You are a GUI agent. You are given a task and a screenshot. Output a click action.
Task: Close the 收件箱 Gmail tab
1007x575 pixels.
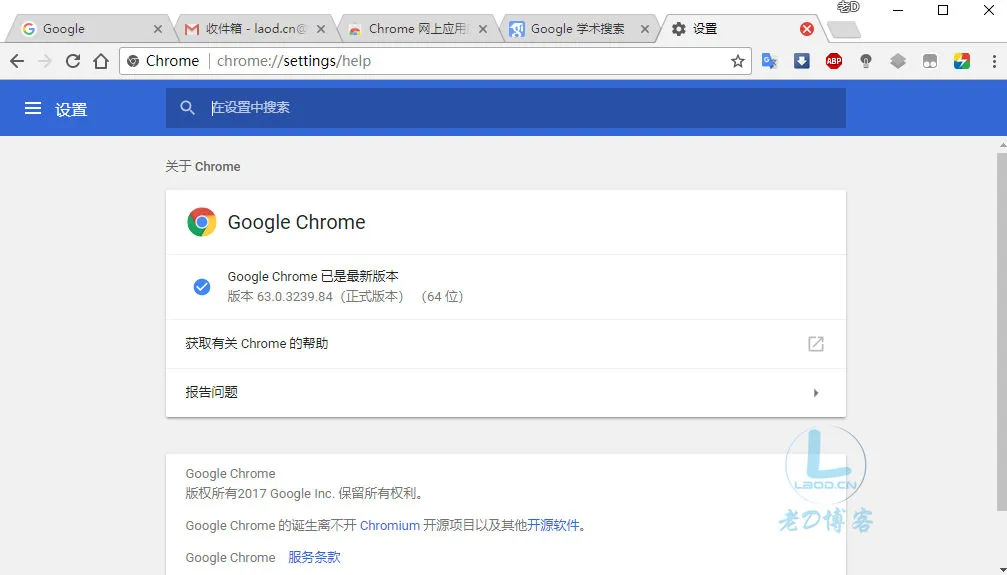point(321,29)
